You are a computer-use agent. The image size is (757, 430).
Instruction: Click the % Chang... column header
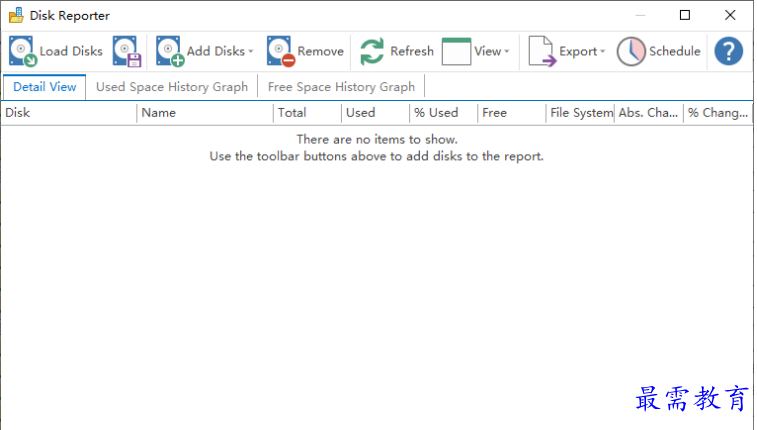pos(718,113)
